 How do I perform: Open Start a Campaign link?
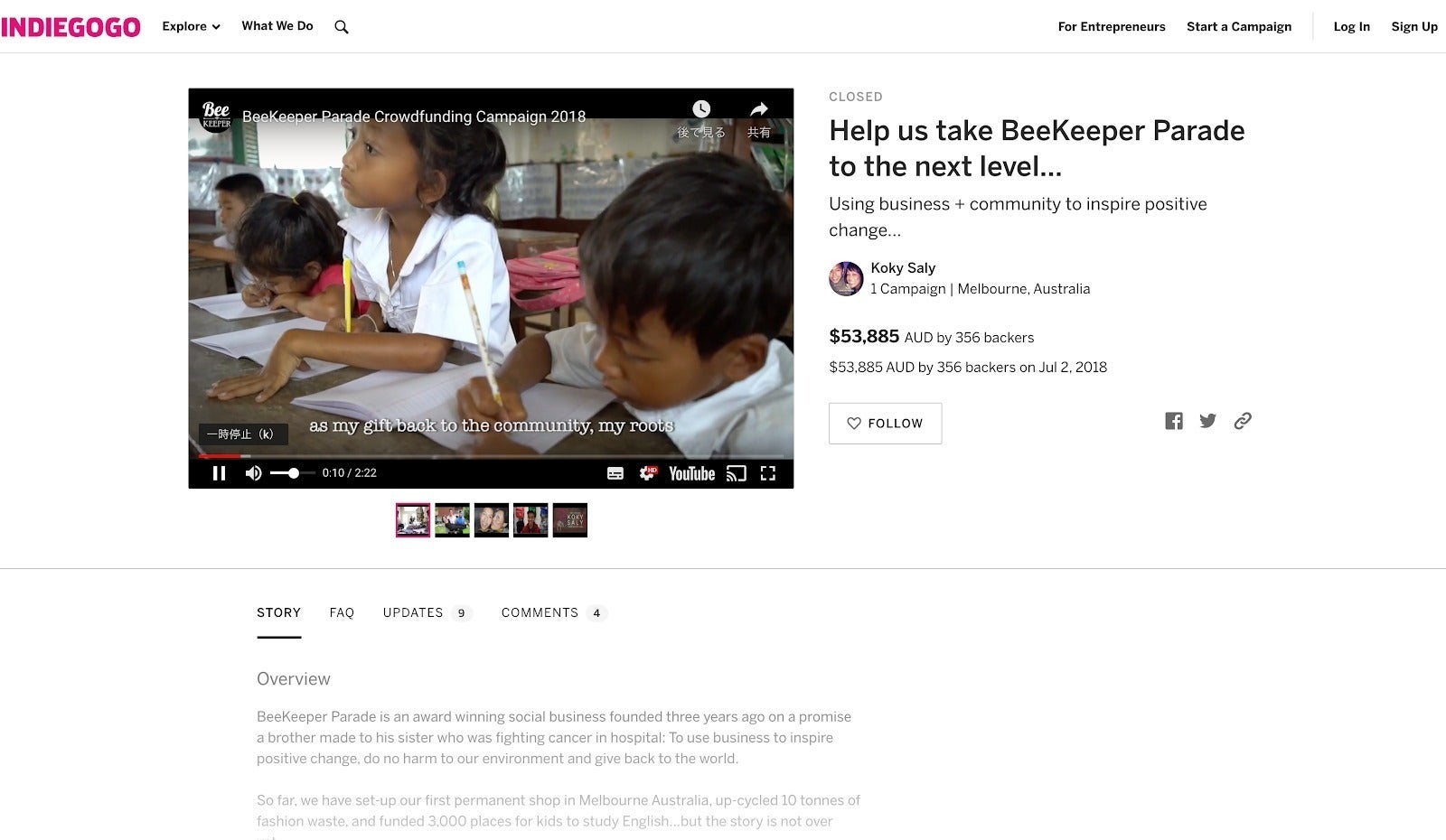point(1238,27)
